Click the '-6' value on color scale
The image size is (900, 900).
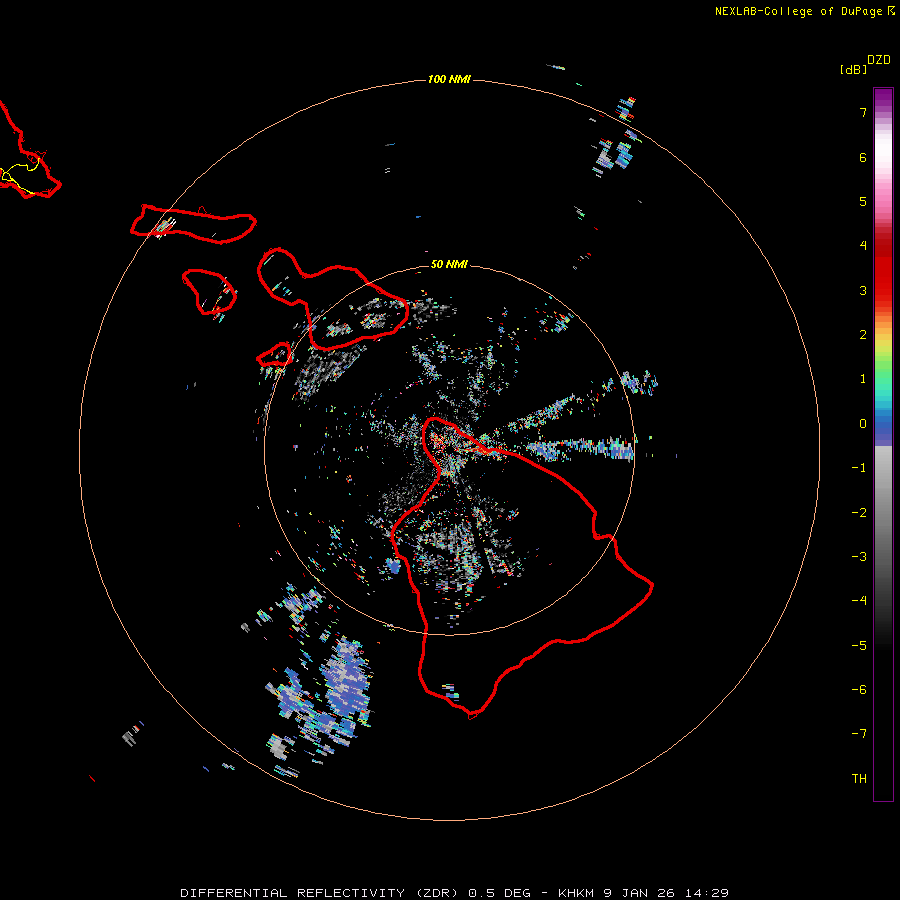859,690
